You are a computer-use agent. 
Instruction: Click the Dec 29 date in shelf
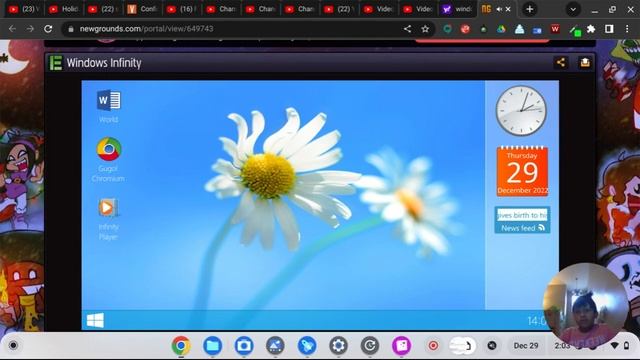coord(526,346)
